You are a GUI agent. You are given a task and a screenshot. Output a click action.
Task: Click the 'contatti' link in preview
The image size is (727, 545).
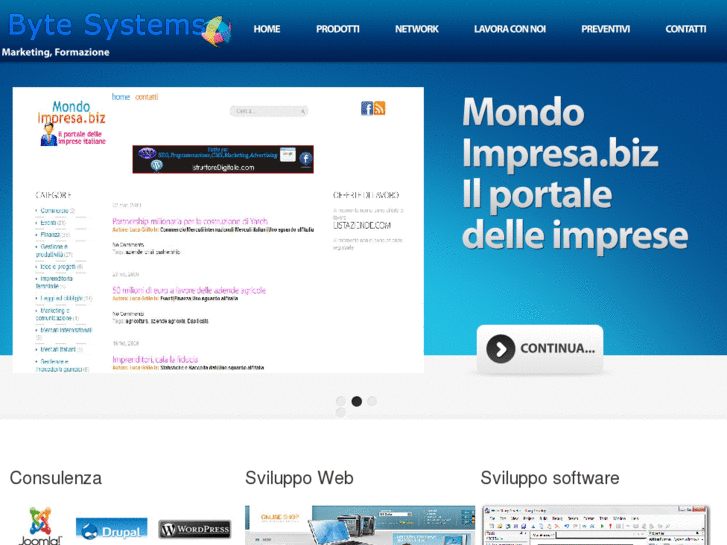[x=147, y=97]
